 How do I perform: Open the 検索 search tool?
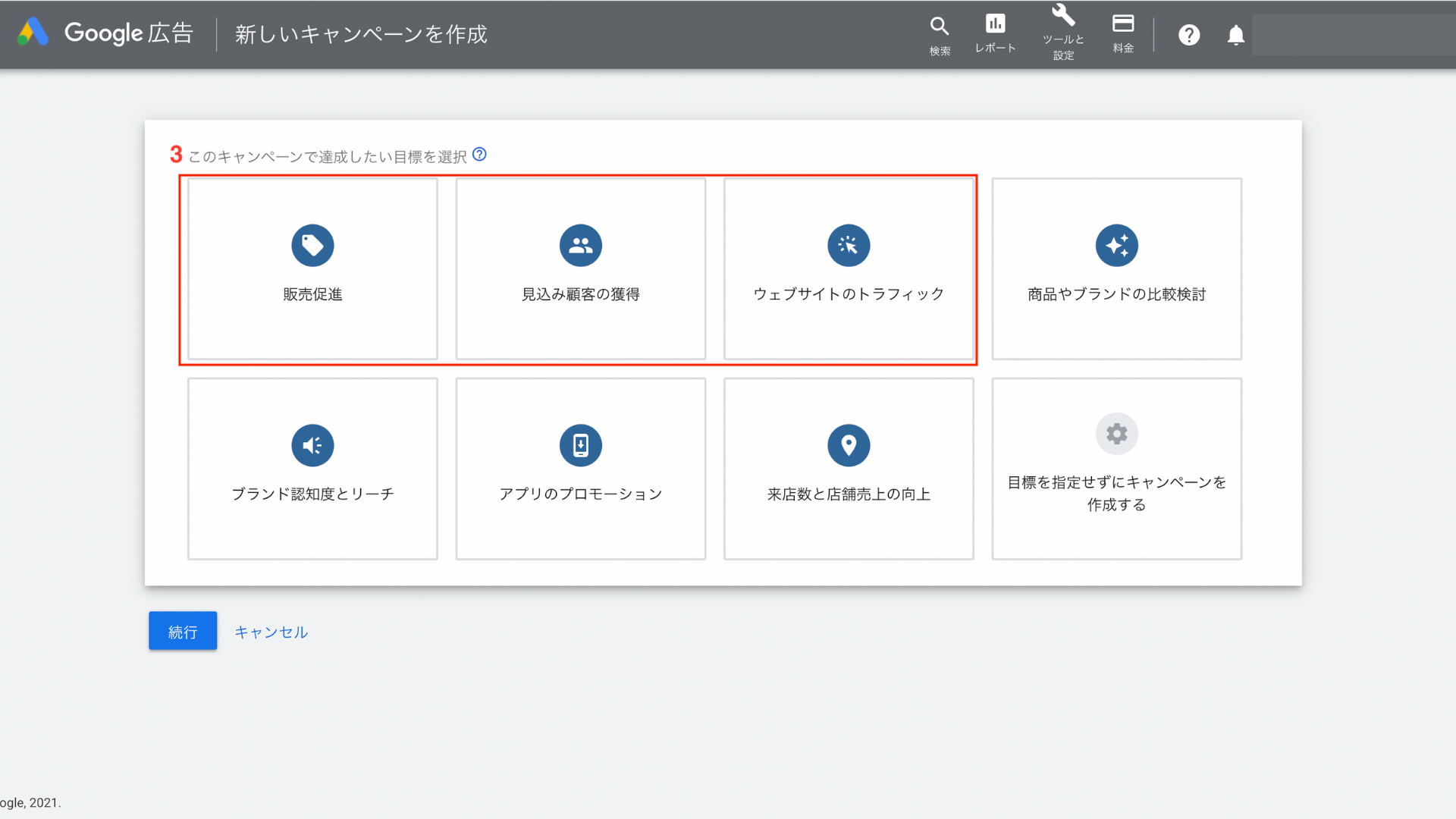[940, 36]
